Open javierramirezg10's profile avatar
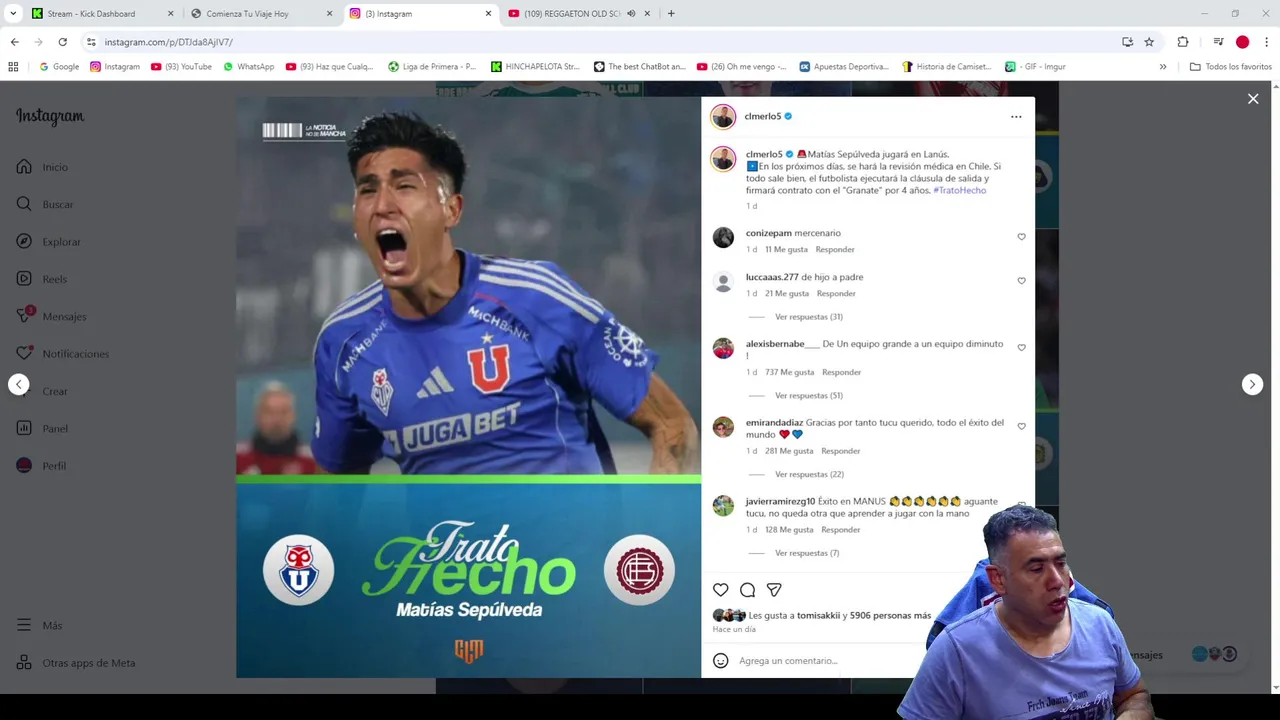 [723, 506]
